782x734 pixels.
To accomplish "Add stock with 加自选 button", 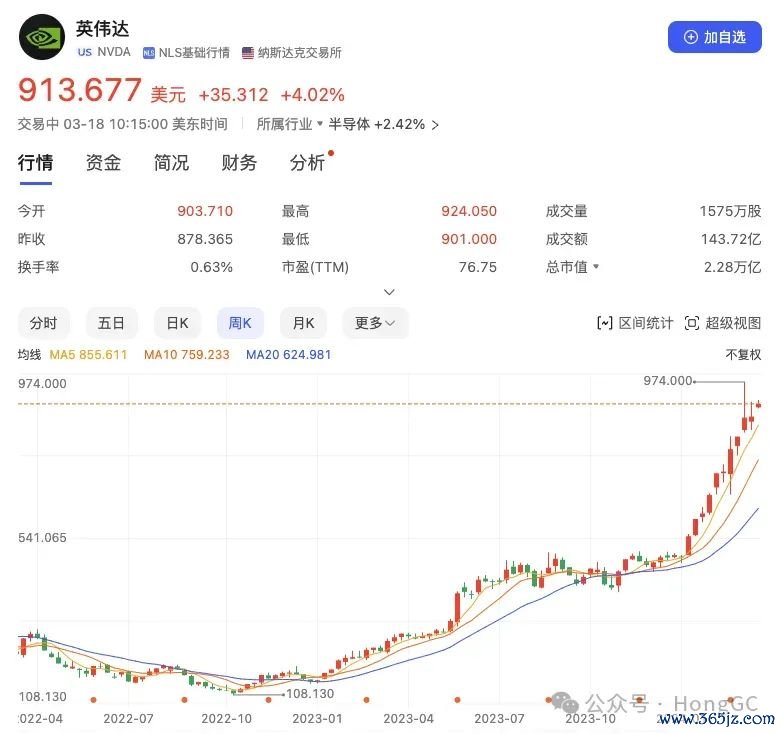I will pos(714,37).
